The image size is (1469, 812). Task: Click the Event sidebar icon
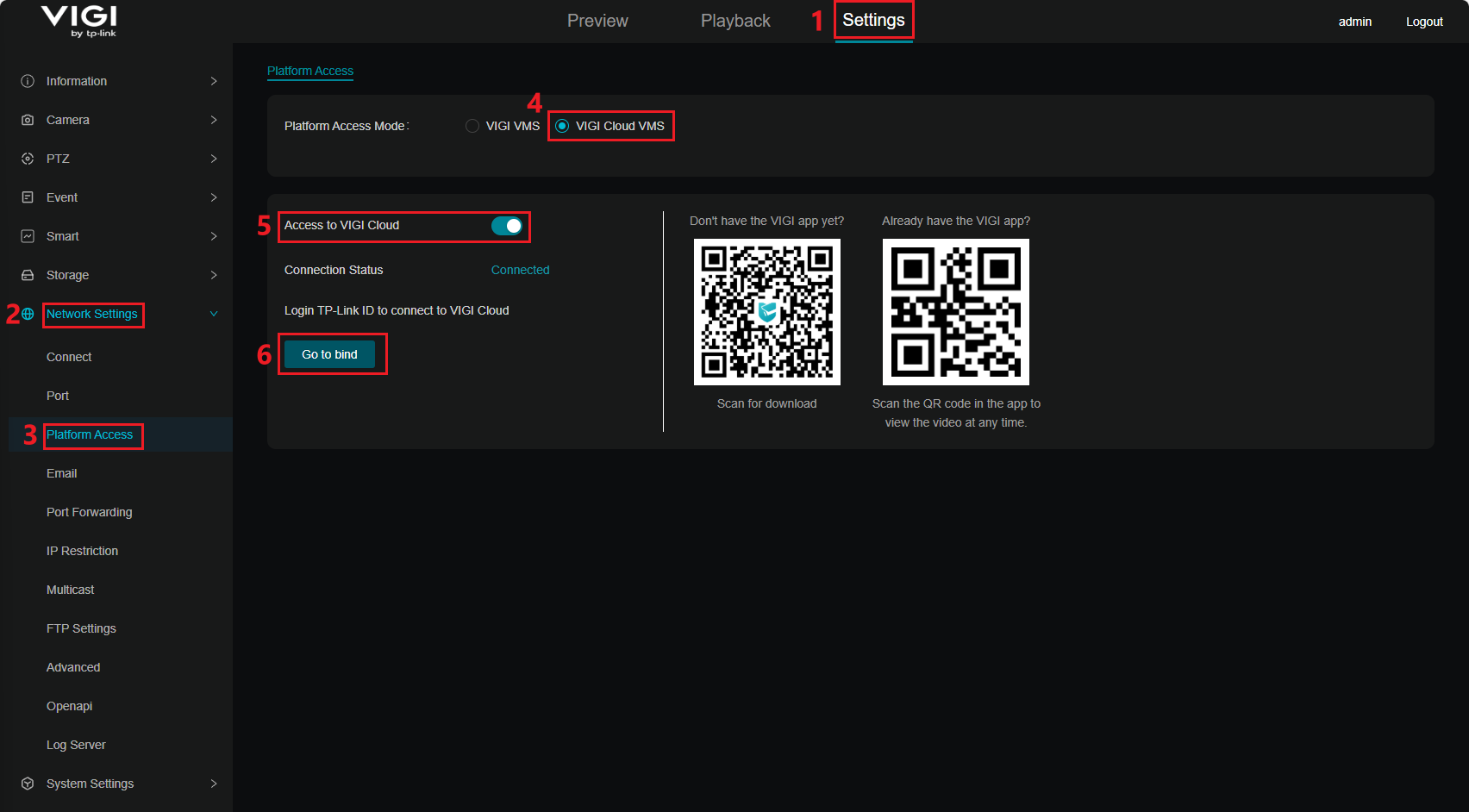point(28,197)
